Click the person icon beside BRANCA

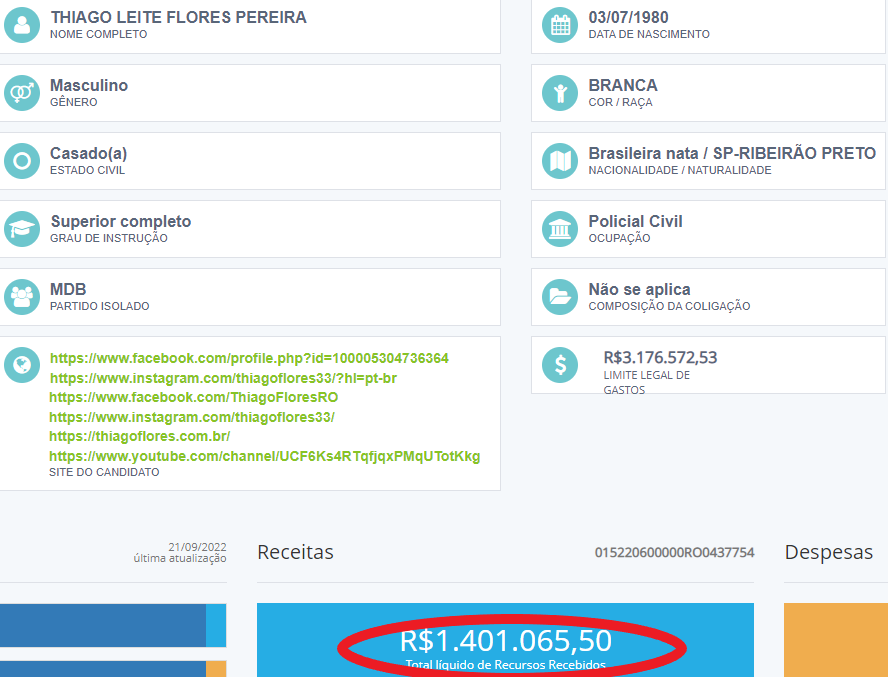(560, 93)
